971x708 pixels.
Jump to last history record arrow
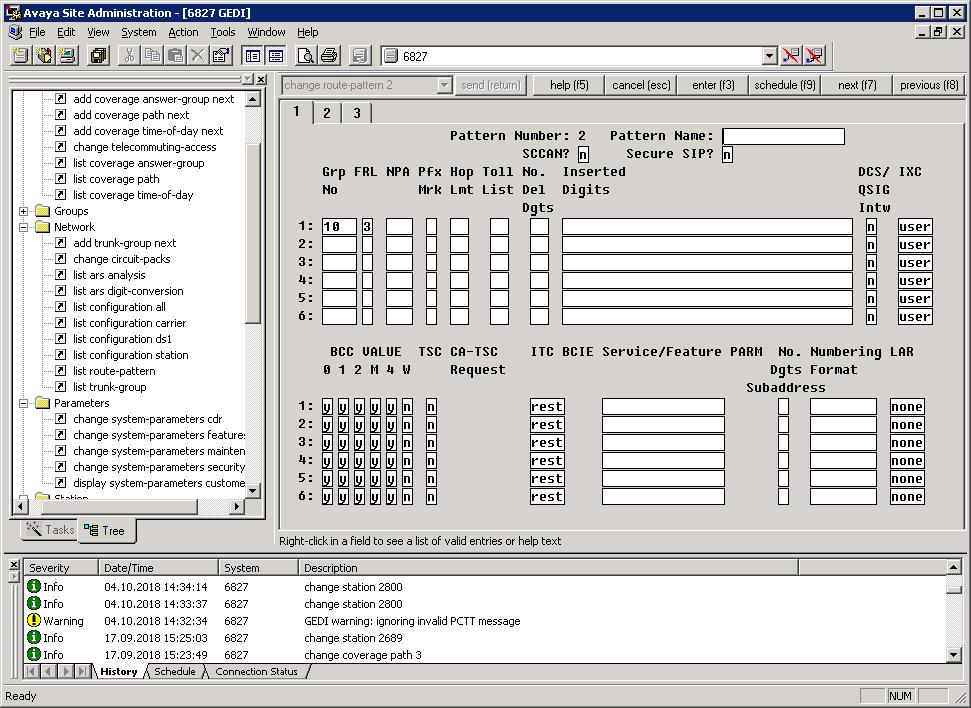(82, 671)
